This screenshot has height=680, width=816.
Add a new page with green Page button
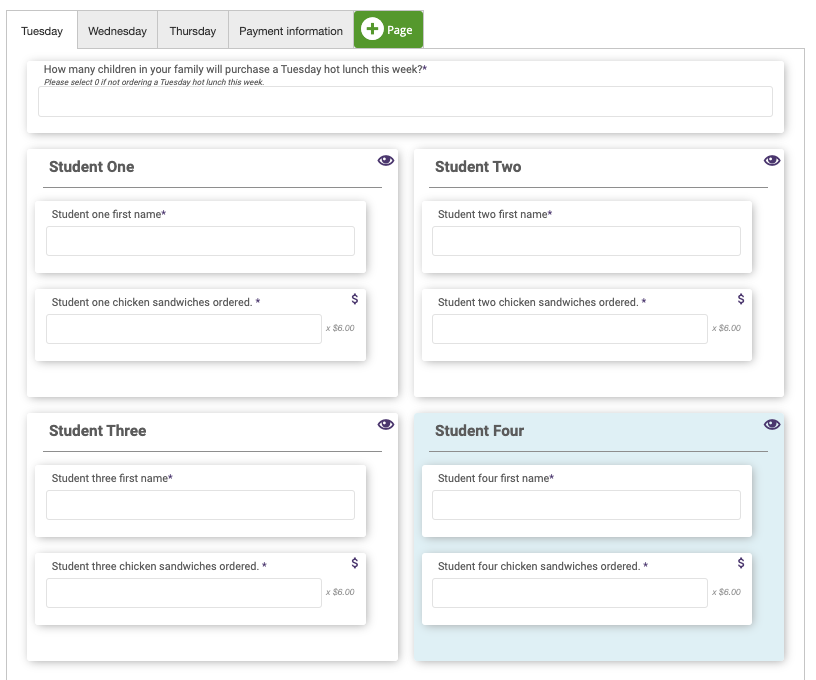tap(388, 30)
